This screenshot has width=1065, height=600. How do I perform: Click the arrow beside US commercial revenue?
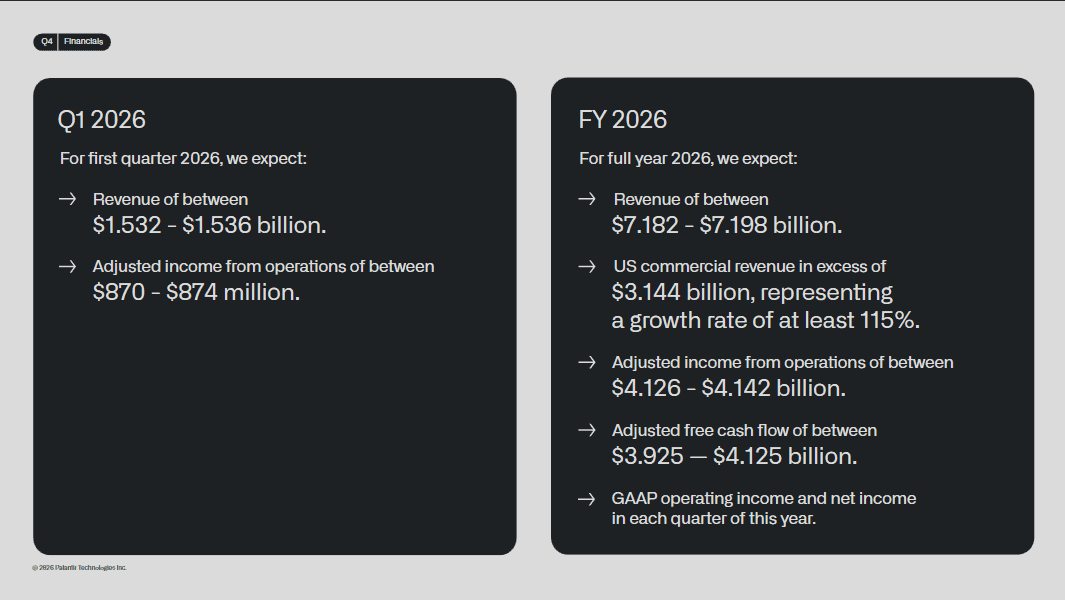tap(588, 267)
